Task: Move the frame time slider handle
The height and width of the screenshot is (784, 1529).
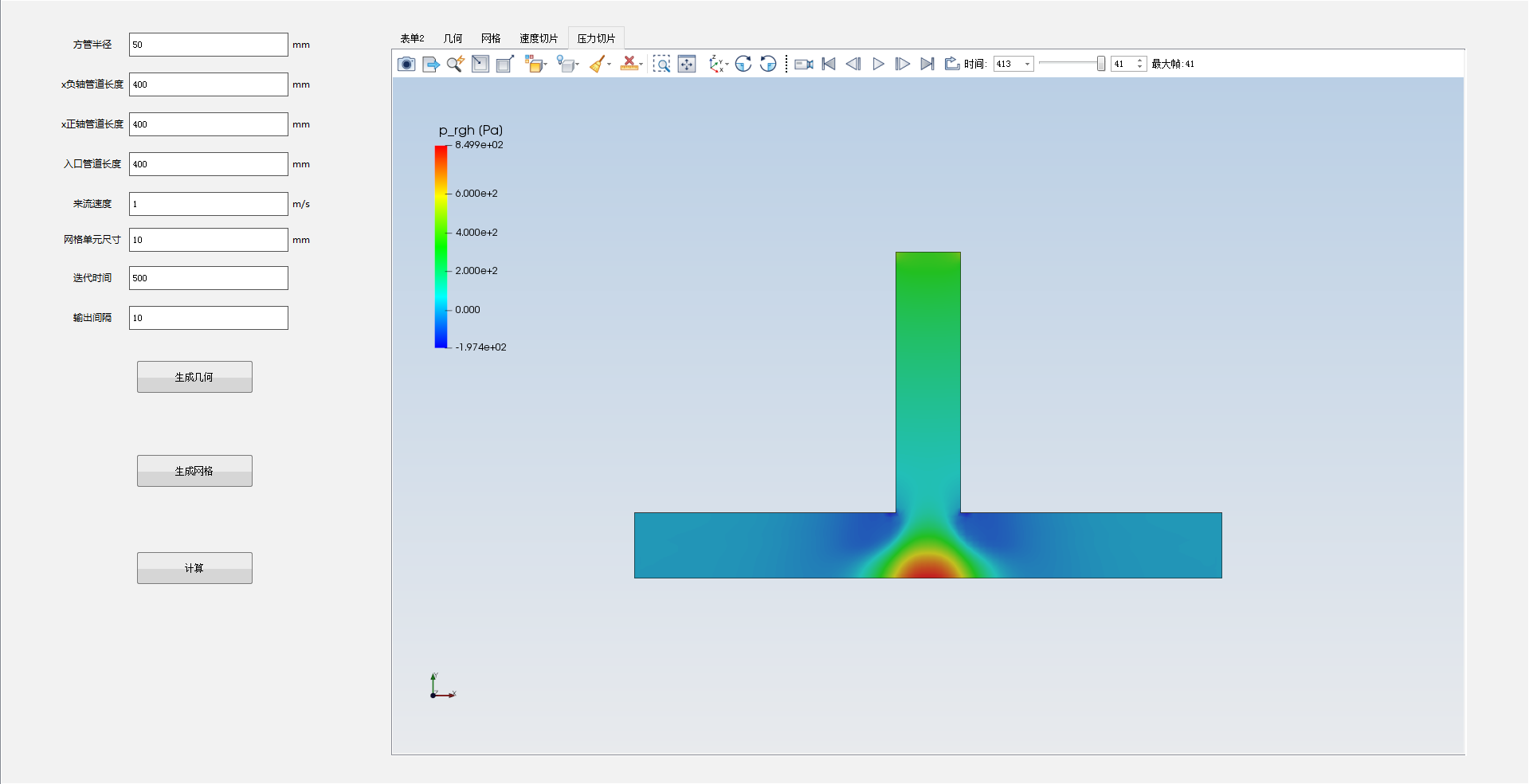Action: (1101, 64)
